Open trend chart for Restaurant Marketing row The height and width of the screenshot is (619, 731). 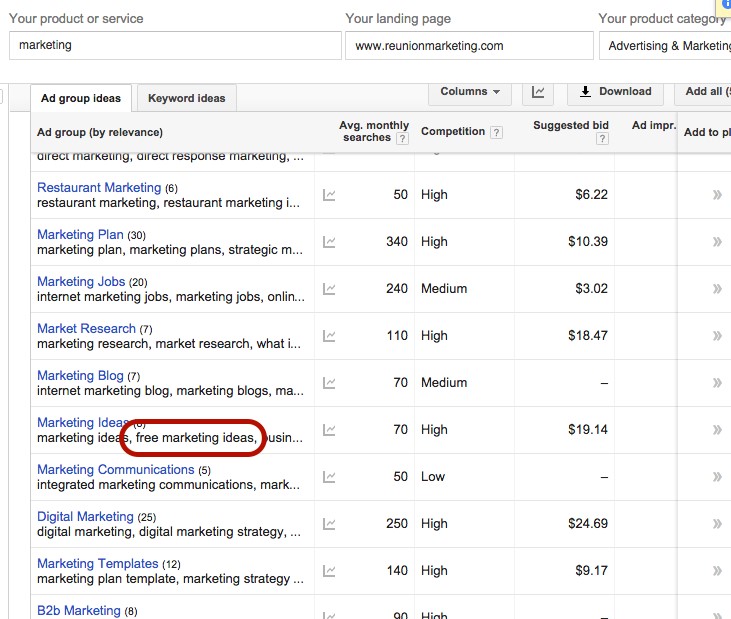[329, 195]
